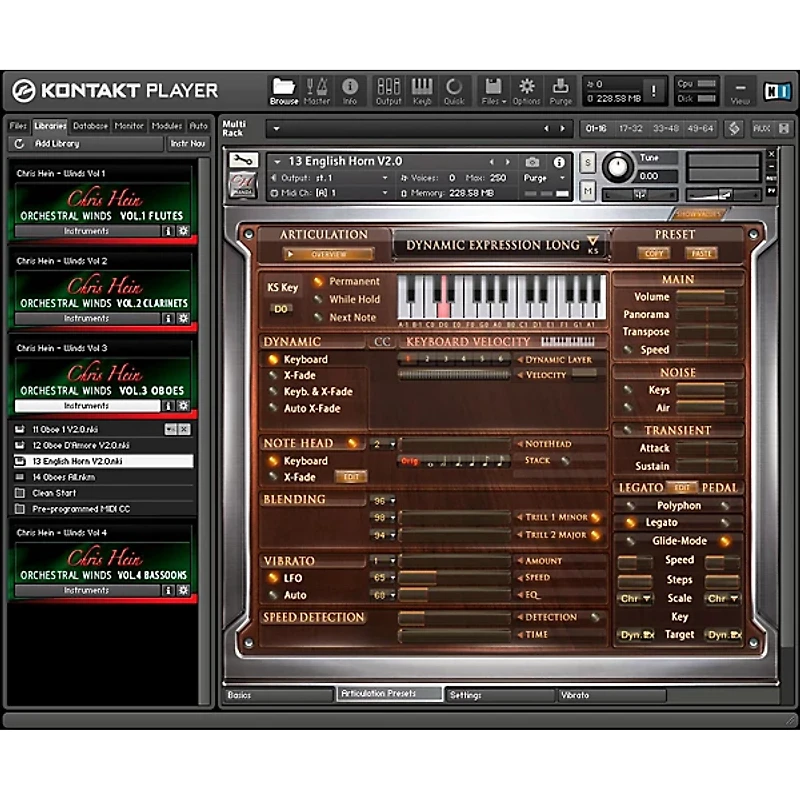800x800 pixels.
Task: Click the Chris Hein instrument logo icon
Action: (x=243, y=185)
